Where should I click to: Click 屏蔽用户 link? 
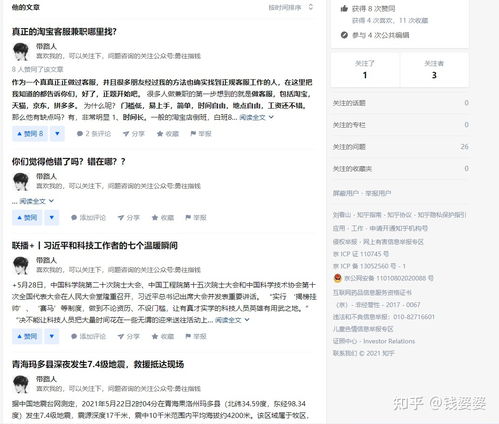[346, 193]
